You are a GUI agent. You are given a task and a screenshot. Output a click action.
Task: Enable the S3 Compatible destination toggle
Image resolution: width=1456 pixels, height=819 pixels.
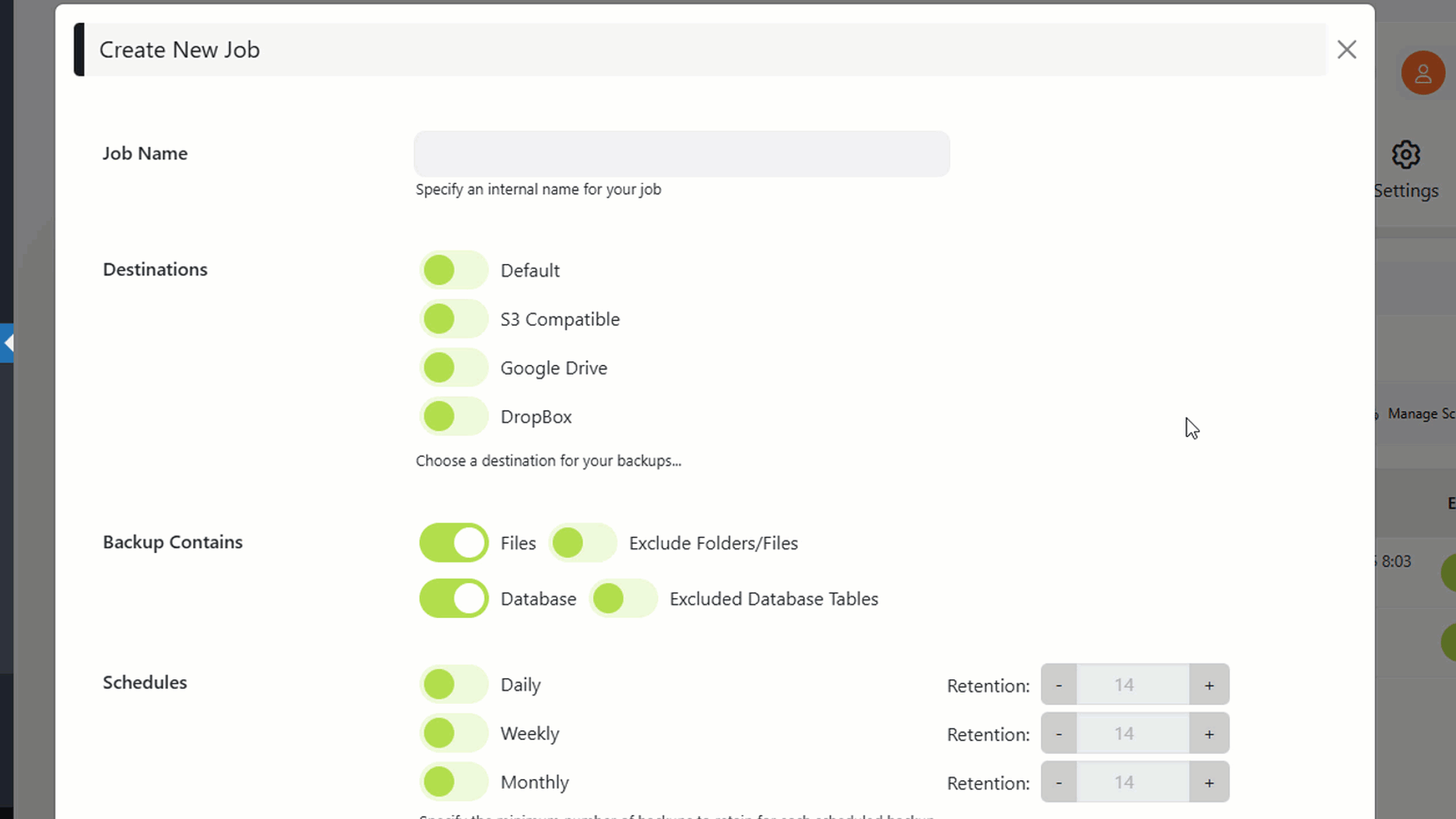click(453, 318)
